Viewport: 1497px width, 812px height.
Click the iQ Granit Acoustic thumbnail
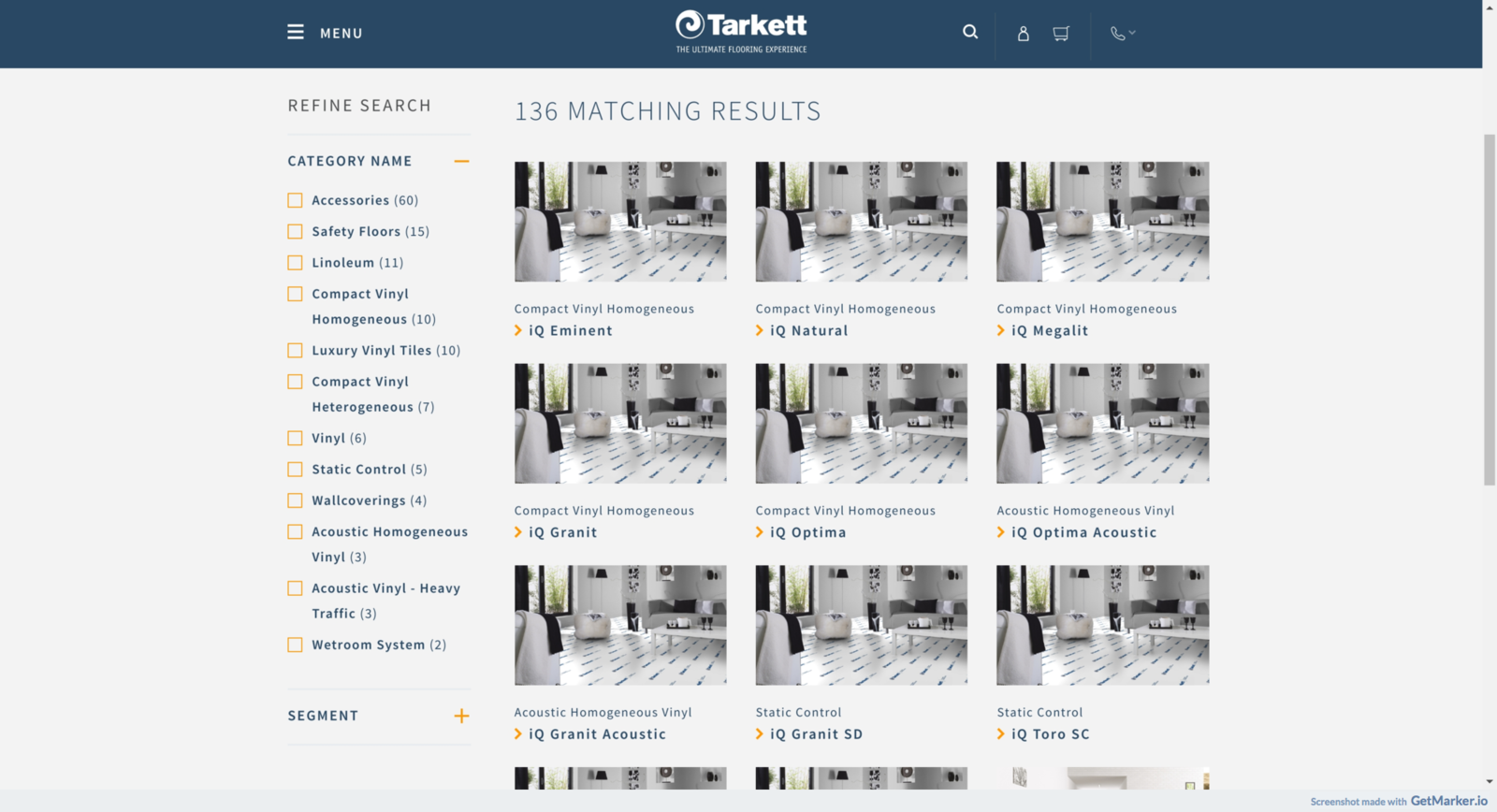click(620, 625)
